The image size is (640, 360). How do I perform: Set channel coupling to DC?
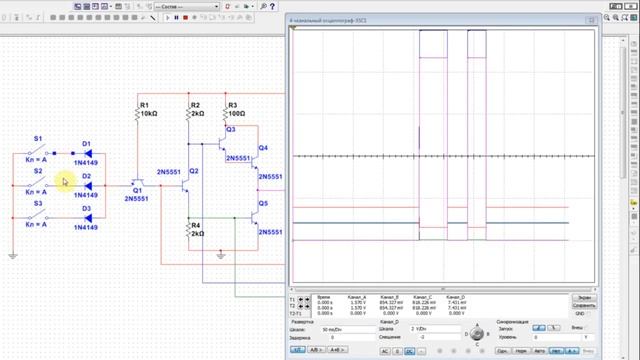click(409, 351)
